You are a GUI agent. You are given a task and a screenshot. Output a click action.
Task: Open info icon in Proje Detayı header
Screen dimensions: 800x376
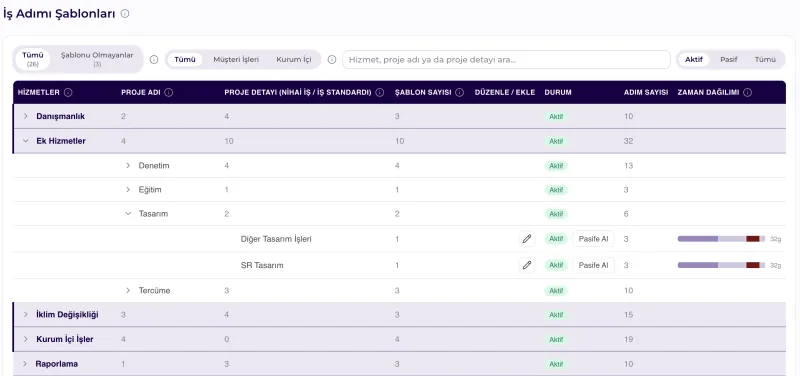380,92
